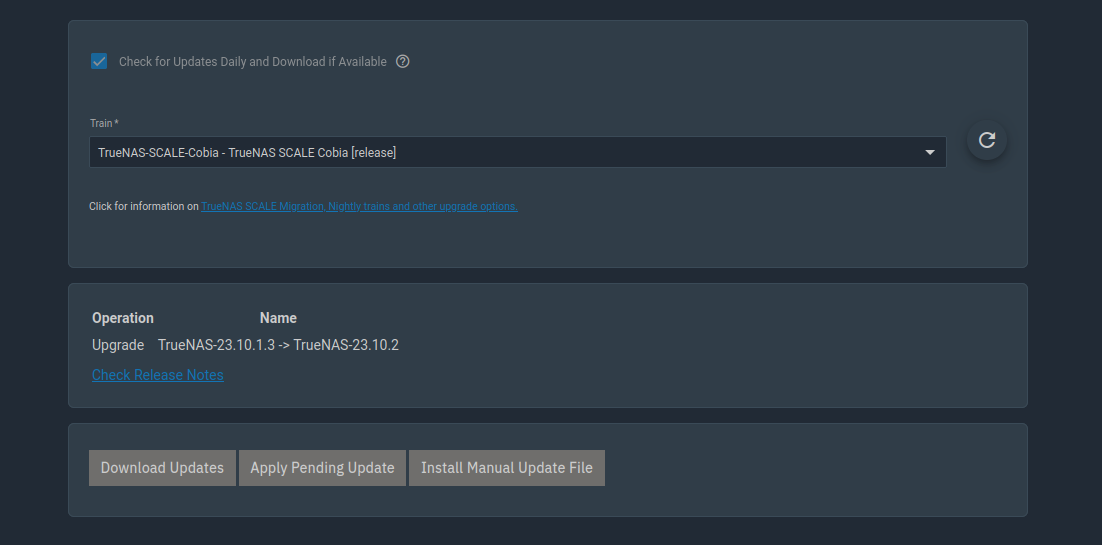Click the Operation column header

(x=123, y=318)
